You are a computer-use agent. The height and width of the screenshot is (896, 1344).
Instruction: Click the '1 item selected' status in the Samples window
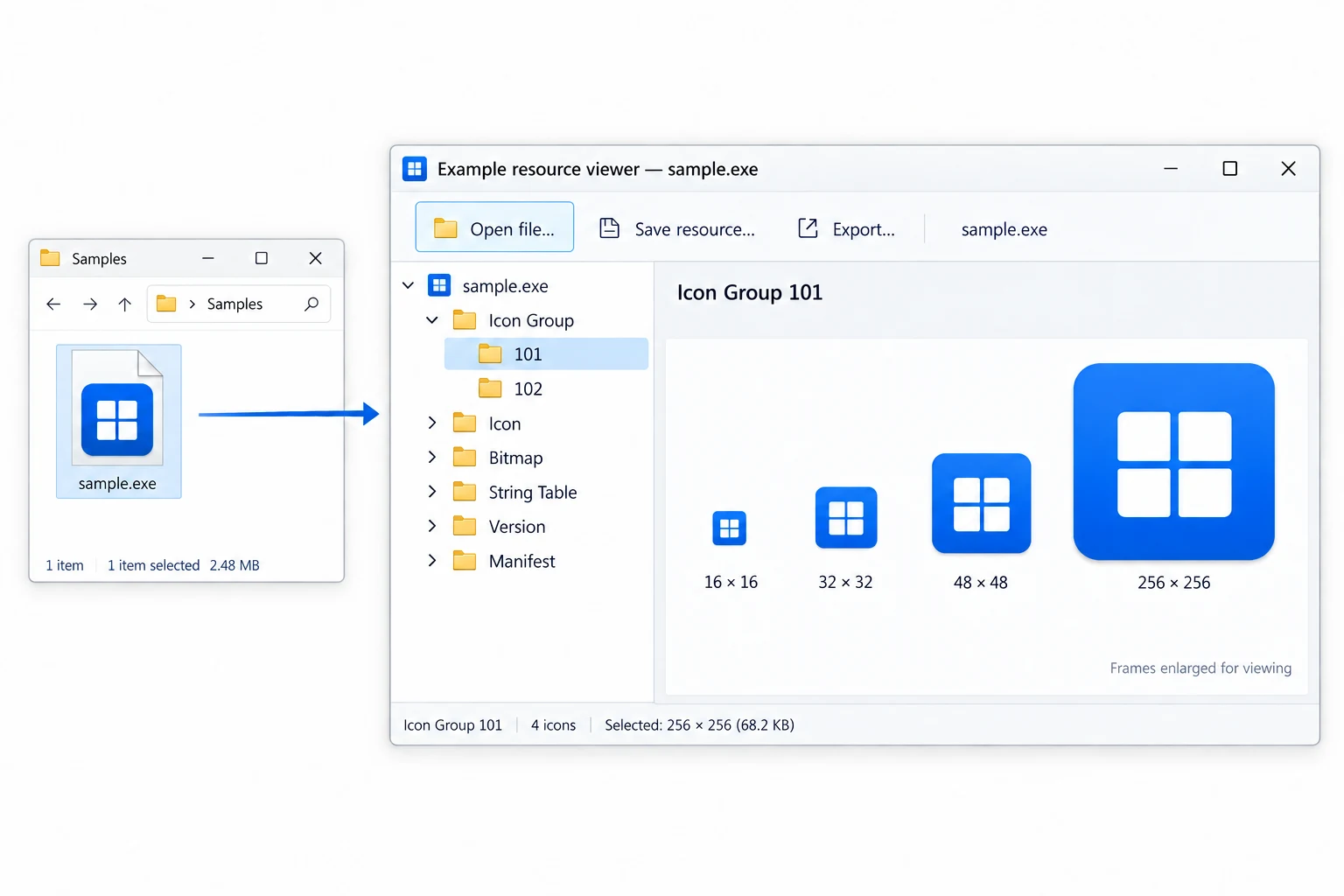(153, 565)
